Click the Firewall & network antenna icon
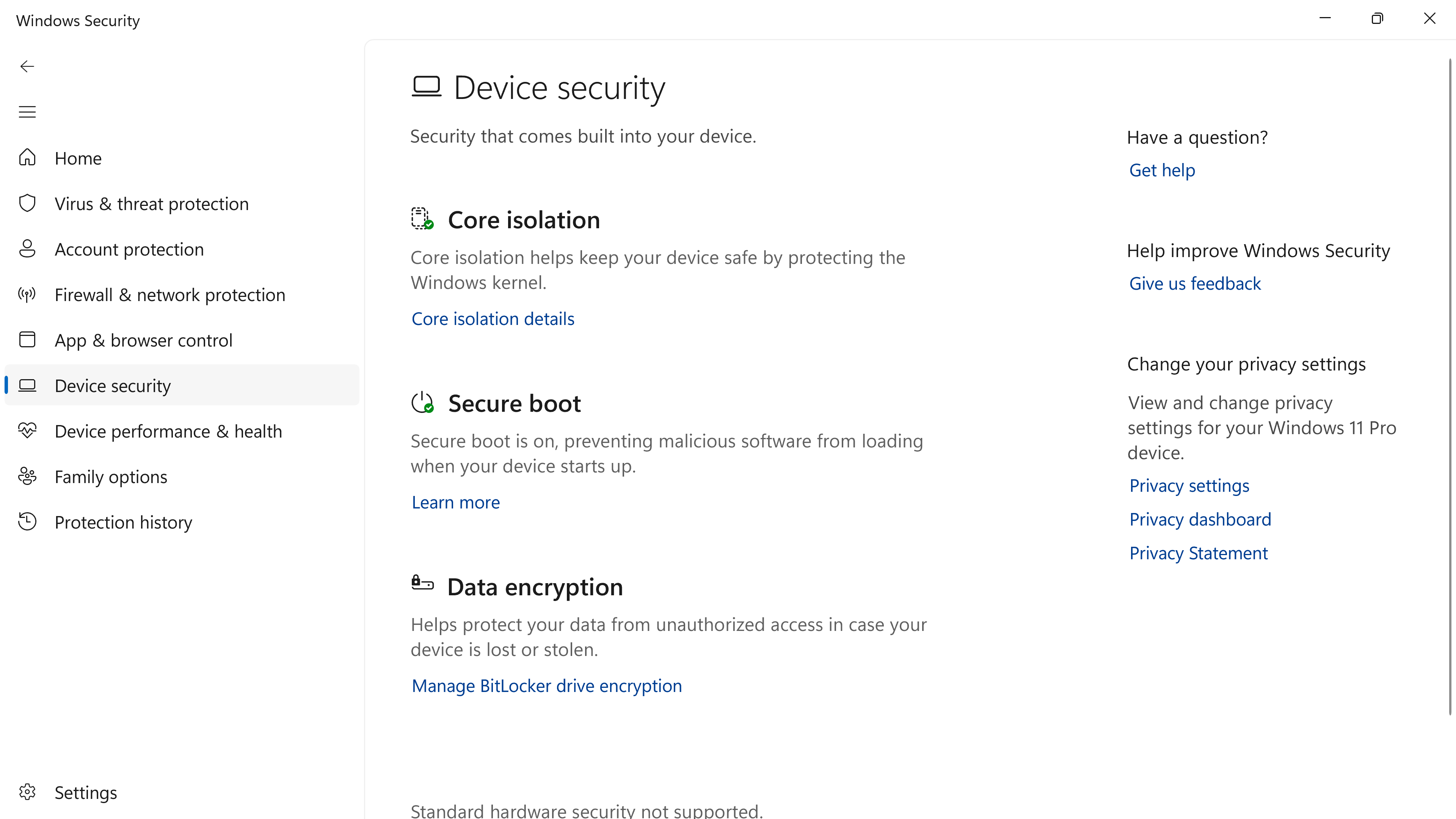This screenshot has width=1456, height=819. tap(27, 295)
